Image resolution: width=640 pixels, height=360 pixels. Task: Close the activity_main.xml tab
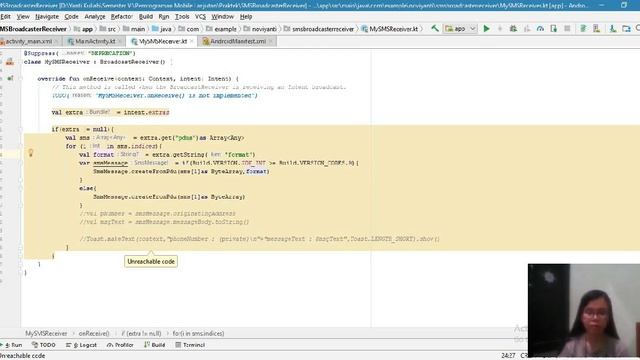56,41
